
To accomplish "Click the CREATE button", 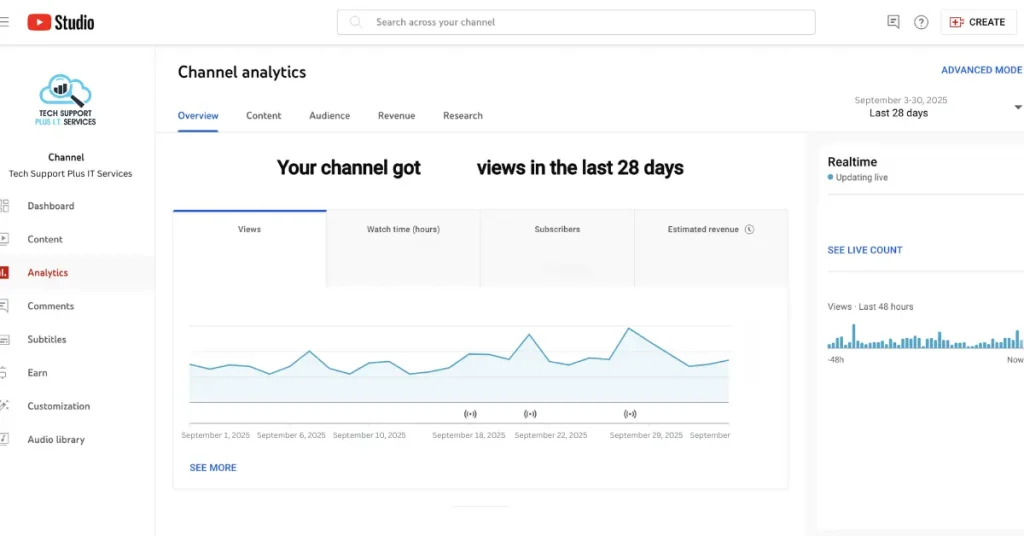I will tap(978, 22).
